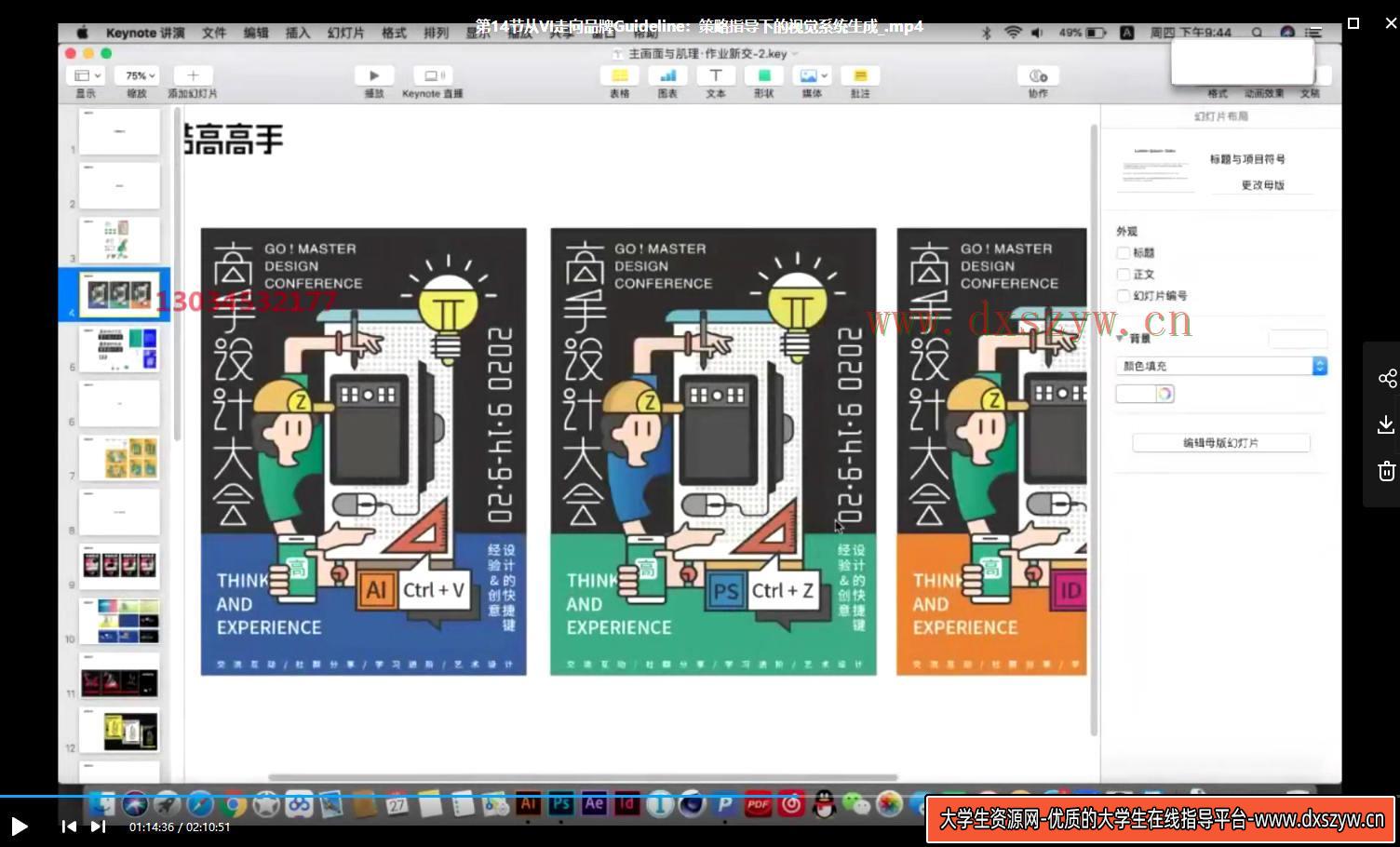Click the Keynote Play slideshow button
Viewport: 1400px width, 847px height.
coord(374,75)
